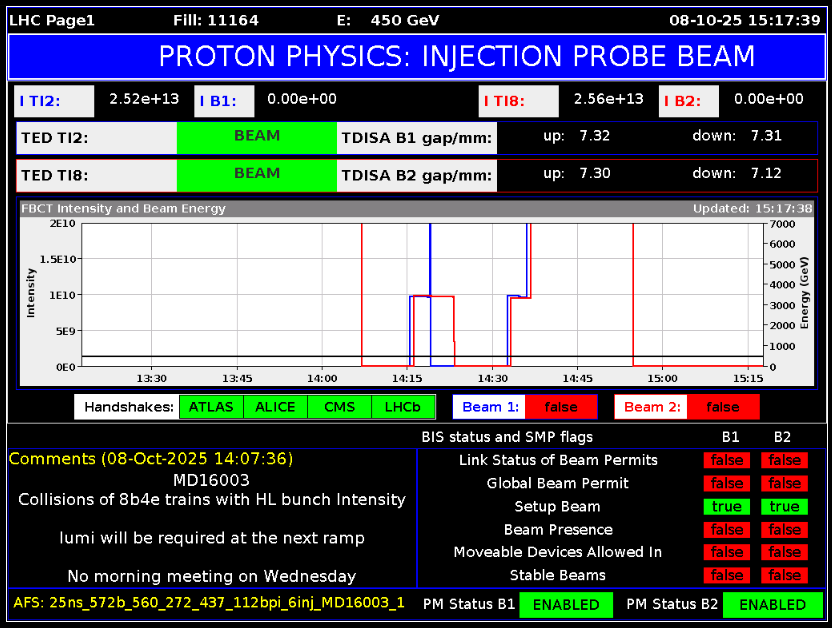Click Stable Beams false flag for B1
This screenshot has height=628, width=832.
pyautogui.click(x=727, y=576)
